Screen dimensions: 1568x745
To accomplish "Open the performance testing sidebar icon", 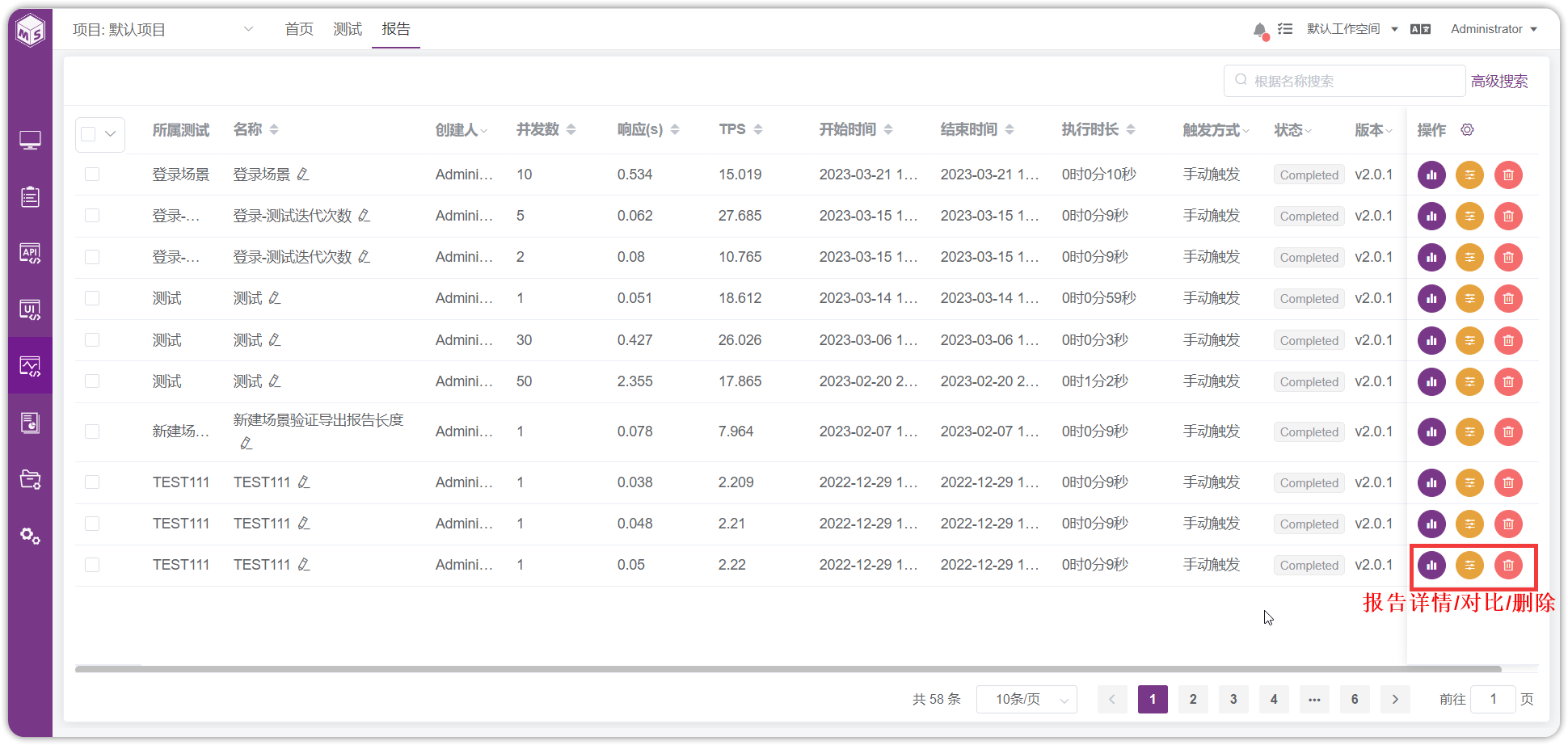I will click(30, 367).
